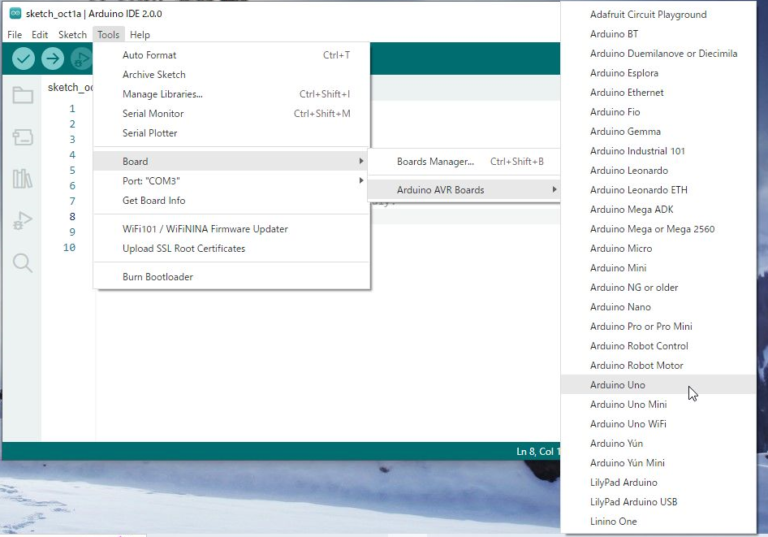Open the Library Manager sidebar icon
This screenshot has height=537, width=768.
(x=23, y=179)
